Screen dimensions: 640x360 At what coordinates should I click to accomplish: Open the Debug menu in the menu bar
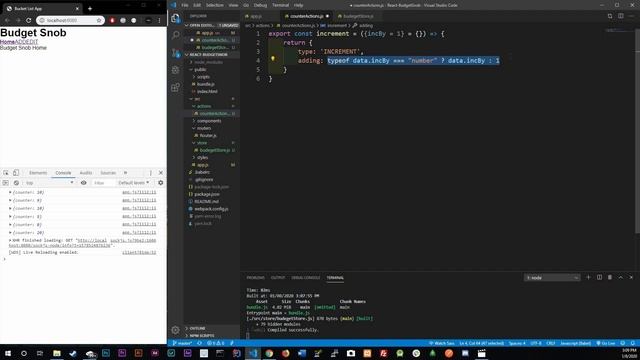(260, 5)
